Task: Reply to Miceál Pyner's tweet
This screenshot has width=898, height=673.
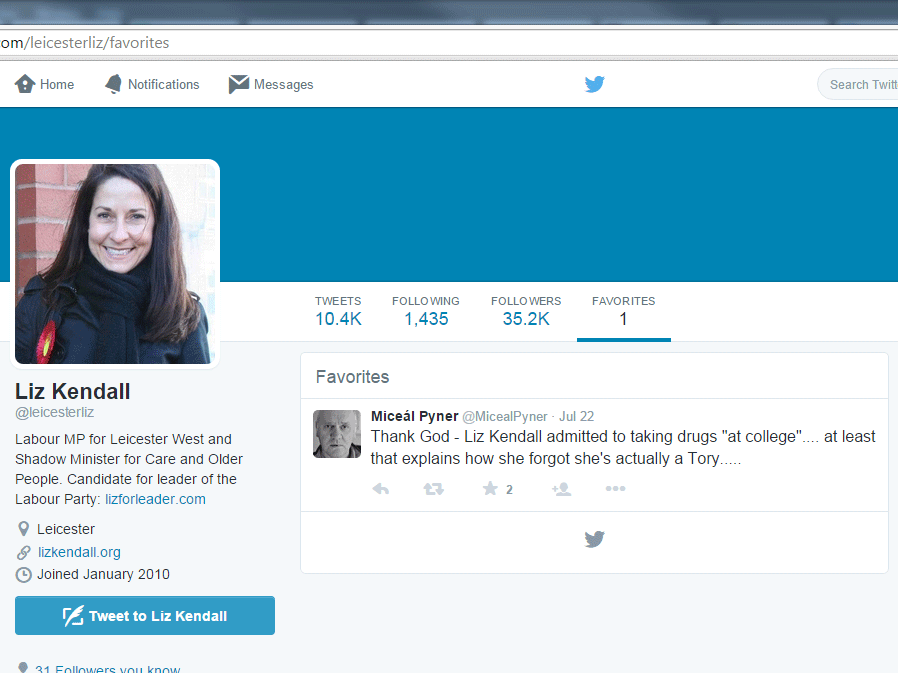Action: click(x=380, y=489)
